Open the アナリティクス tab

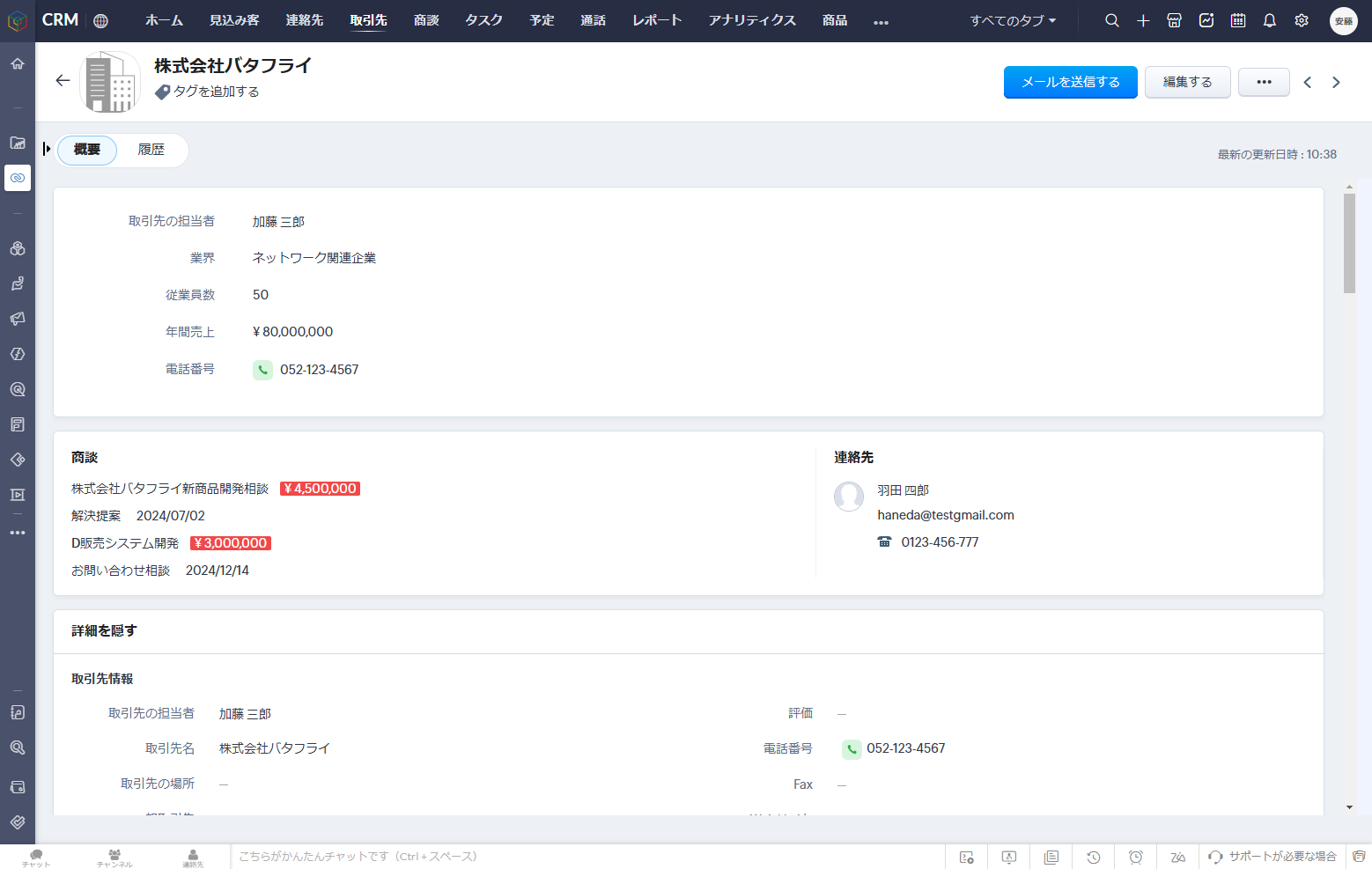point(752,20)
